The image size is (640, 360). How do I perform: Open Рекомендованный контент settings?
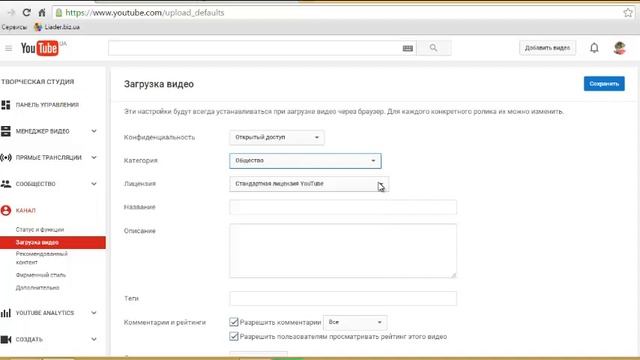(42, 258)
